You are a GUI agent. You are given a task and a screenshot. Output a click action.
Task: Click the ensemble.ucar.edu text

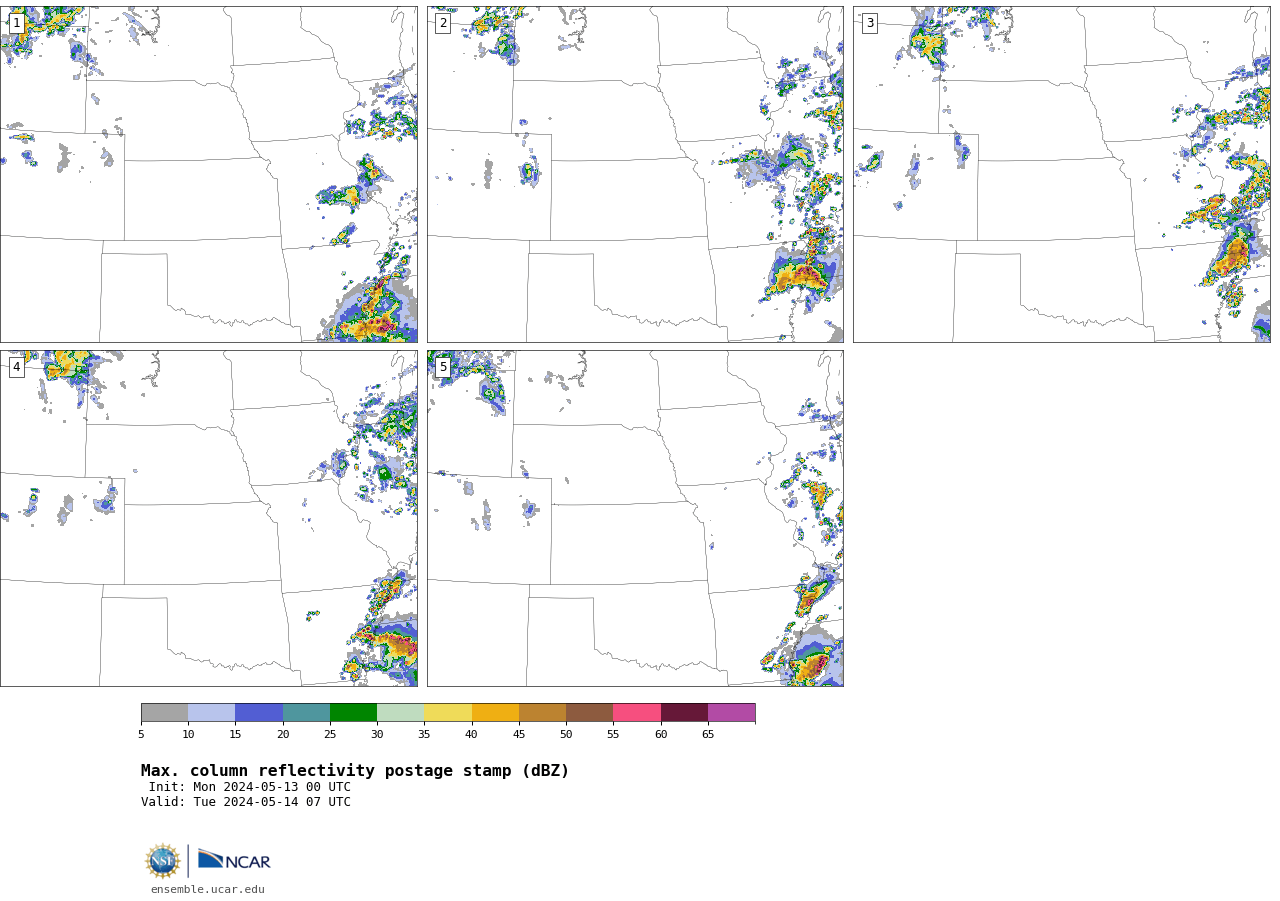[x=208, y=890]
